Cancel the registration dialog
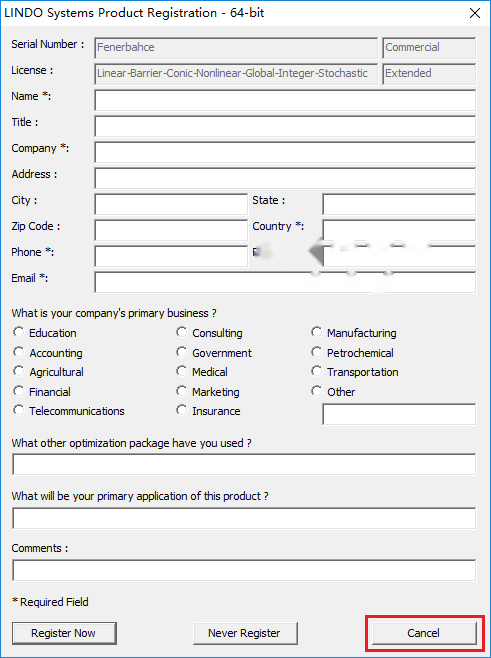 click(x=424, y=633)
